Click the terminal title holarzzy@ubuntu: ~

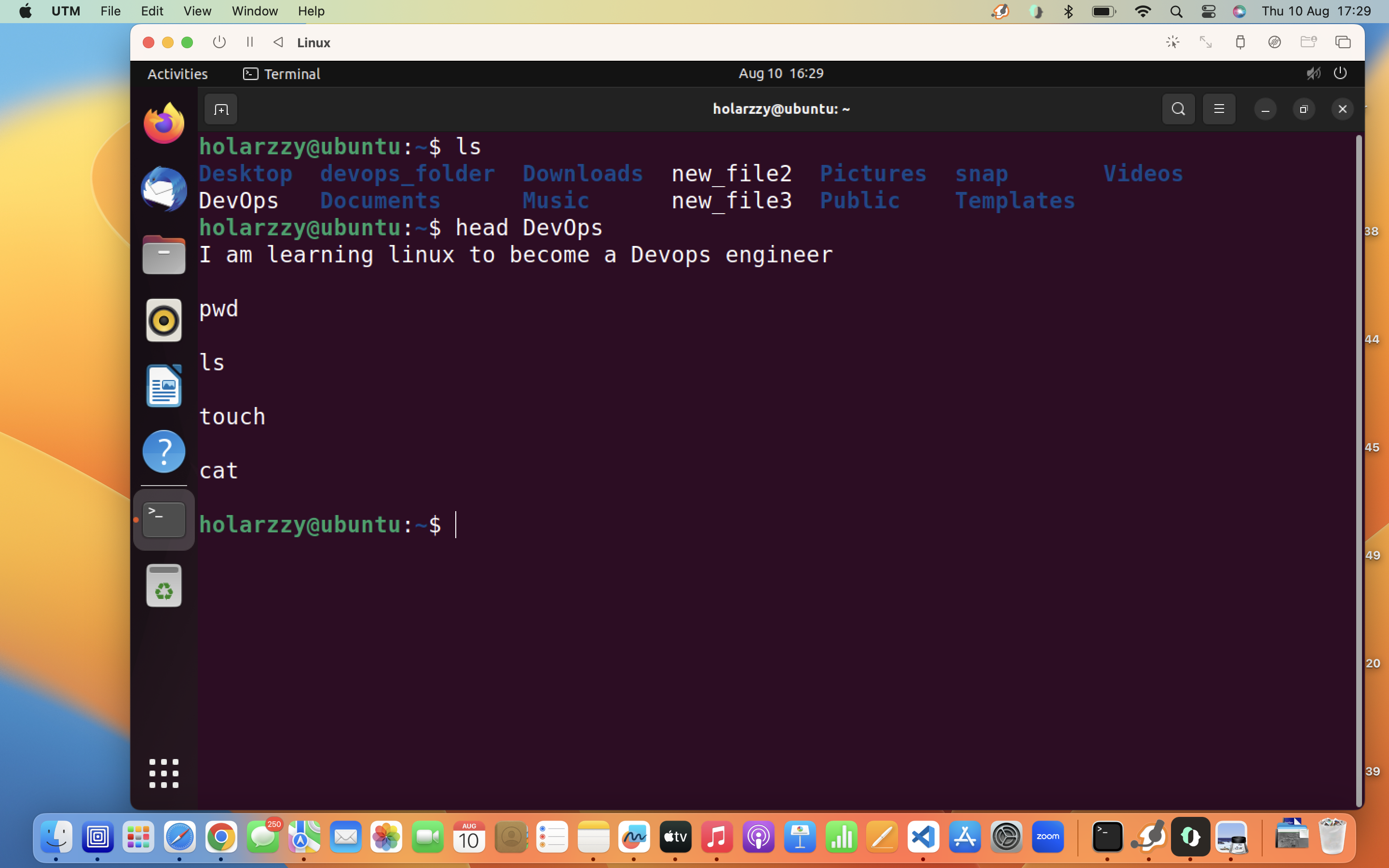pyautogui.click(x=781, y=109)
